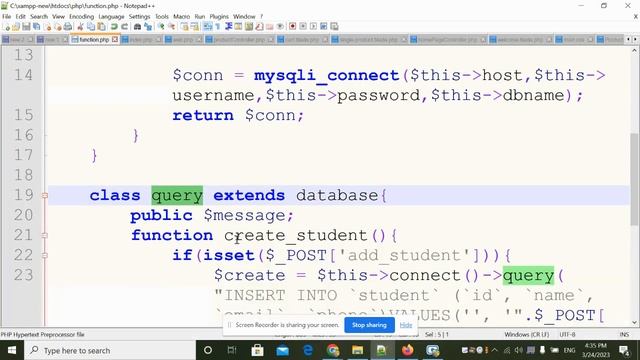Click the Close All toolbar icon
Image resolution: width=640 pixels, height=360 pixels.
click(x=58, y=27)
